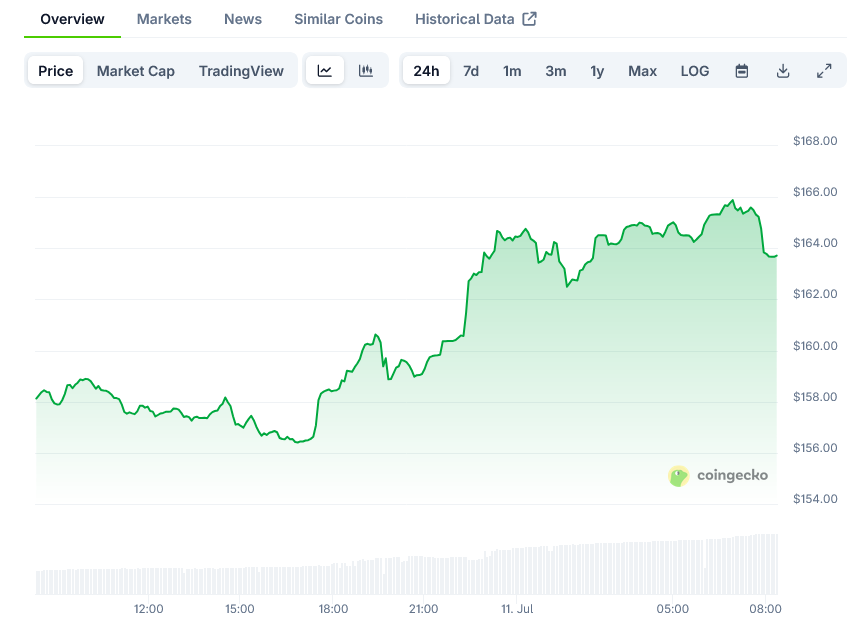This screenshot has width=847, height=626.
Task: Open the calendar date range picker
Action: (742, 71)
